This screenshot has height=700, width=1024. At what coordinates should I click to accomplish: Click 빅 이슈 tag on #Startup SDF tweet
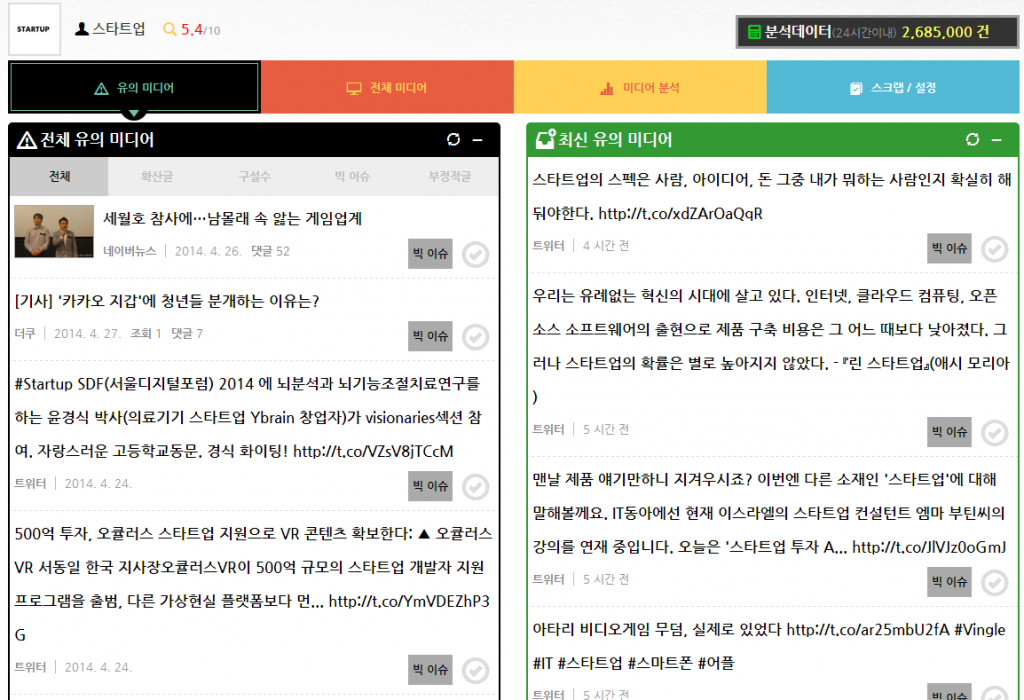tap(430, 486)
